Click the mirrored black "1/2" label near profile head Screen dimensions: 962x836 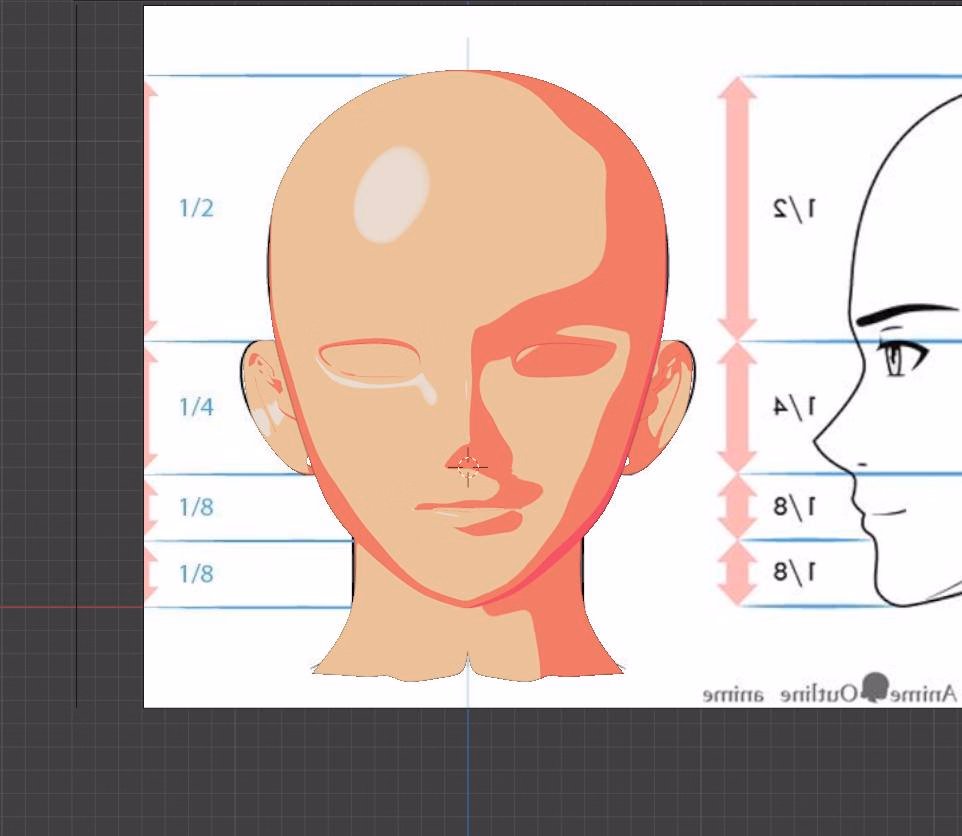pos(795,209)
